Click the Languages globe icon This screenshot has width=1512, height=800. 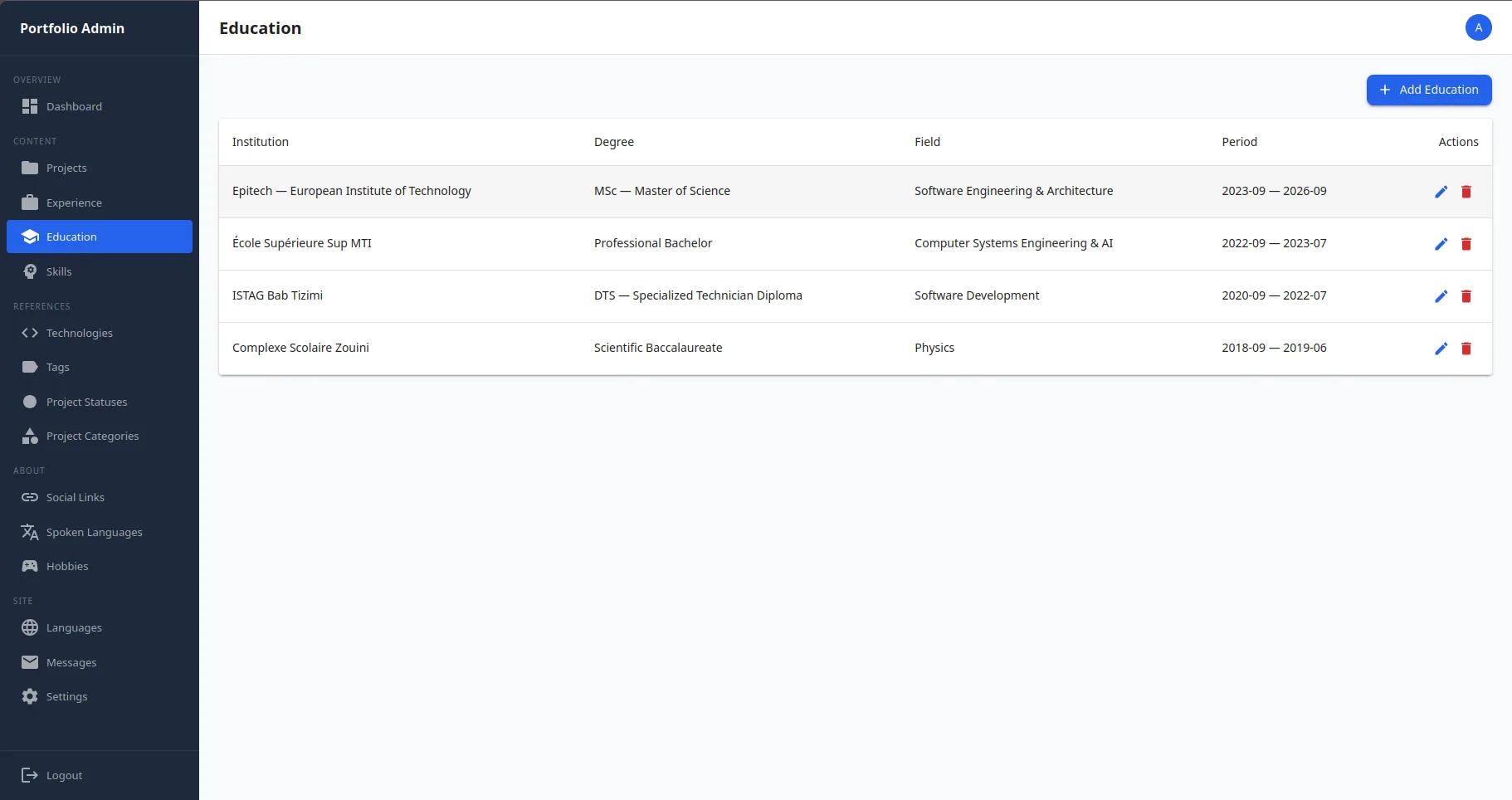coord(30,627)
